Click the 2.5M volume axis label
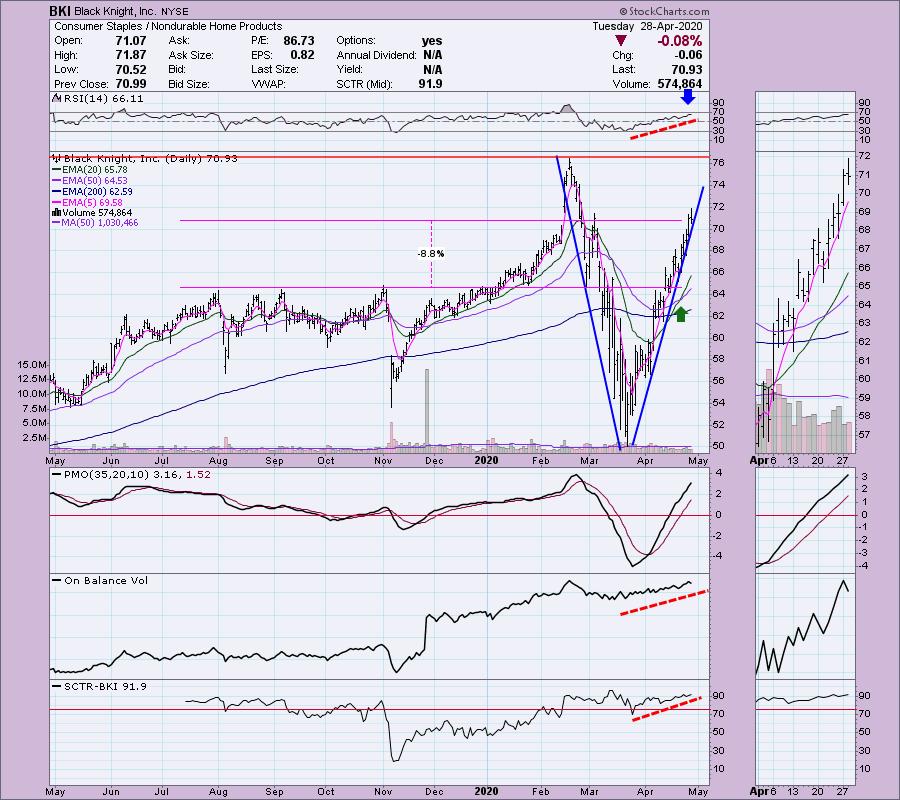Image resolution: width=900 pixels, height=800 pixels. (35, 438)
